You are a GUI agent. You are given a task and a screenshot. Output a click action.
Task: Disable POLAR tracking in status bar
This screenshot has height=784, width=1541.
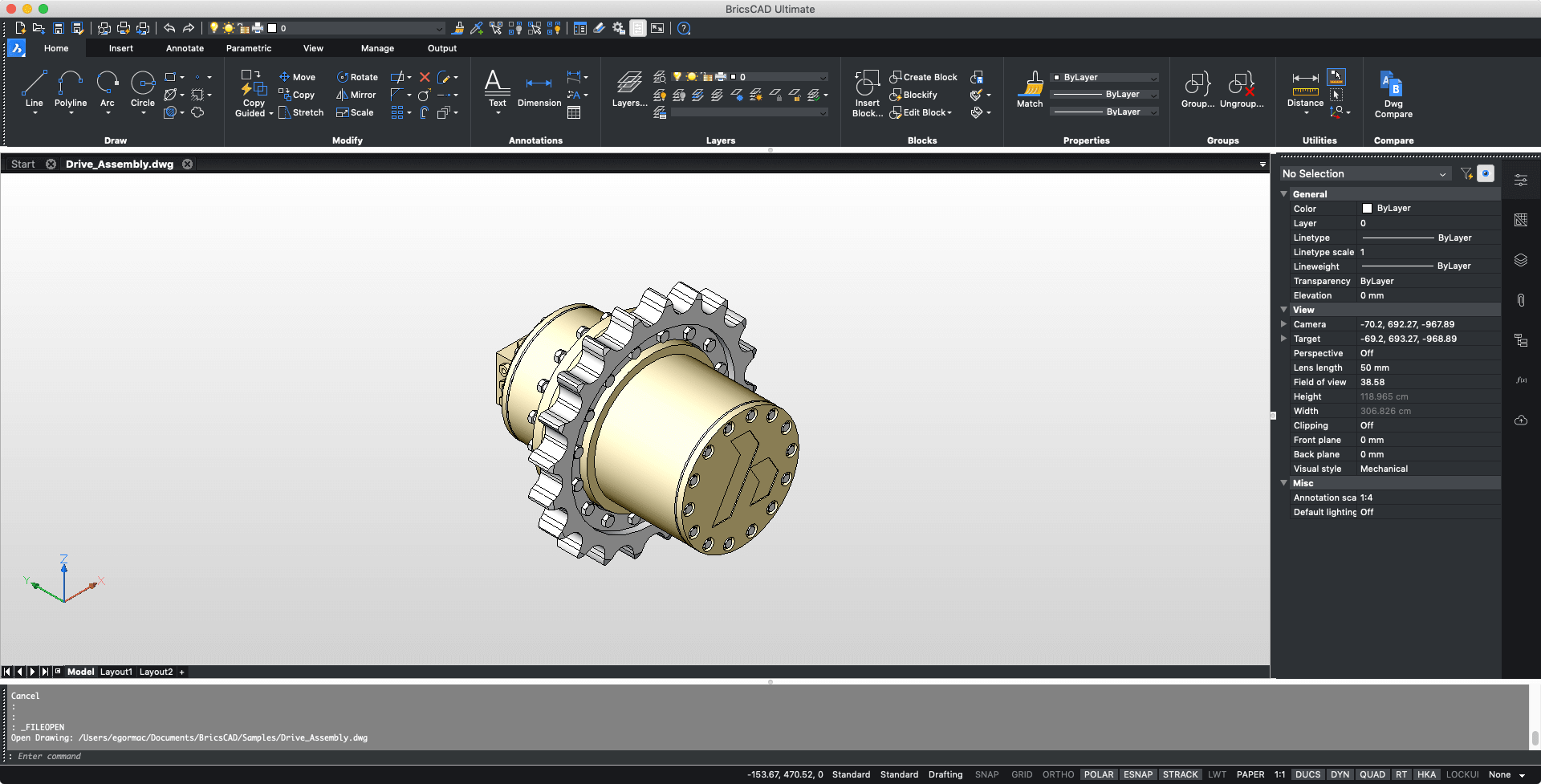tap(1099, 774)
